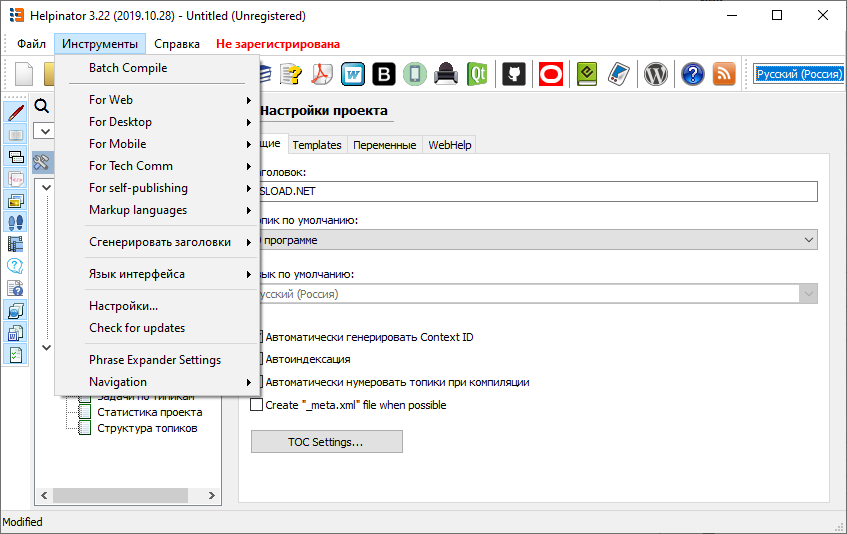Click the Word document export icon
Screen dimensions: 847x534
tap(353, 74)
